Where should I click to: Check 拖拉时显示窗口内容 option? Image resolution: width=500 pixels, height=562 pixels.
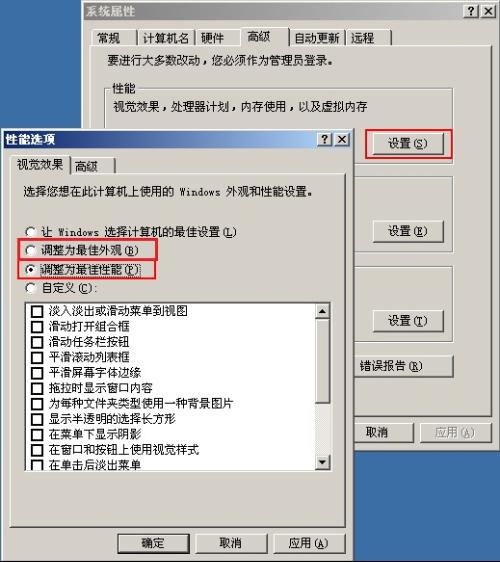coord(37,388)
